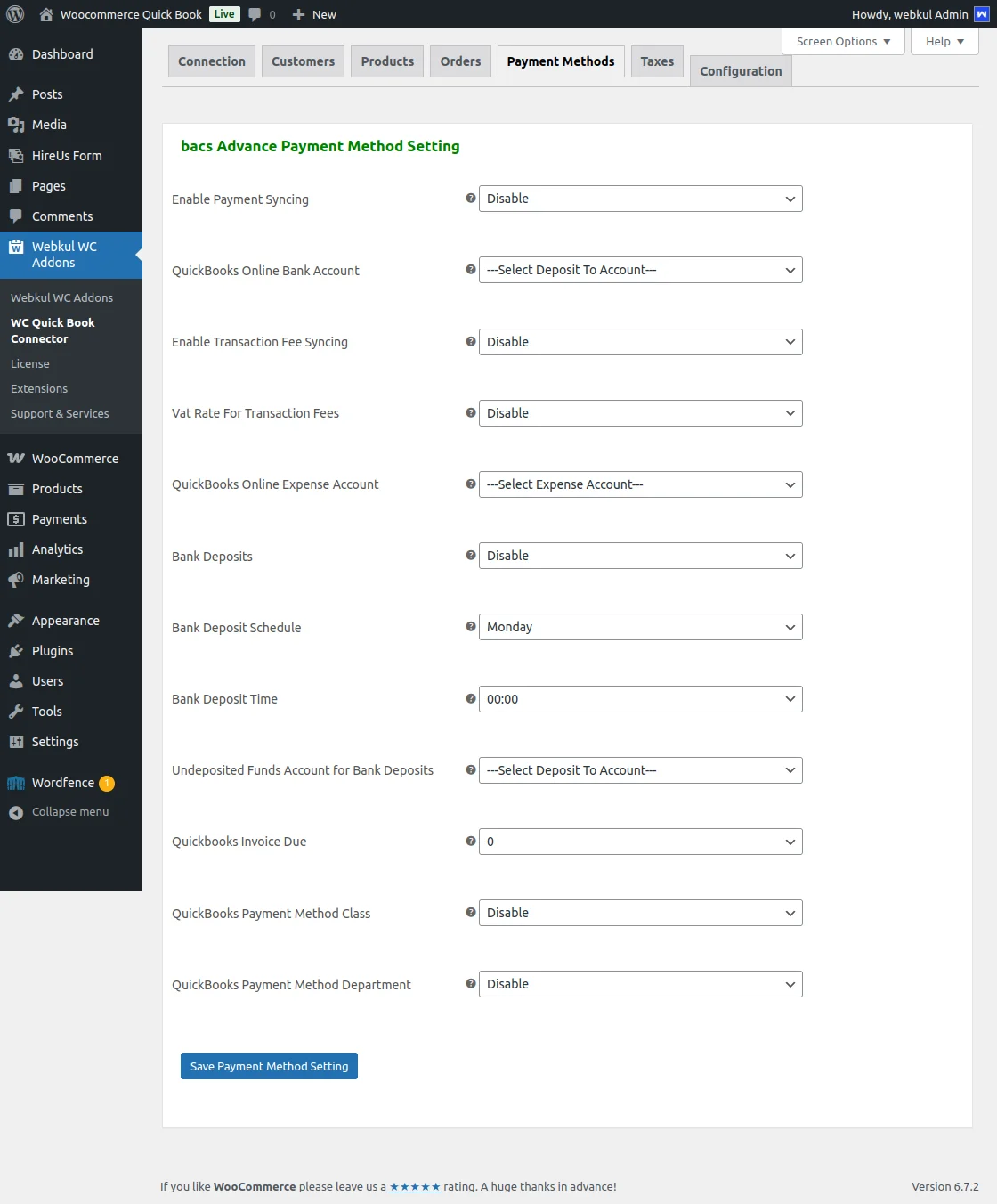
Task: Click the WooCommerce sidebar icon
Action: [17, 458]
